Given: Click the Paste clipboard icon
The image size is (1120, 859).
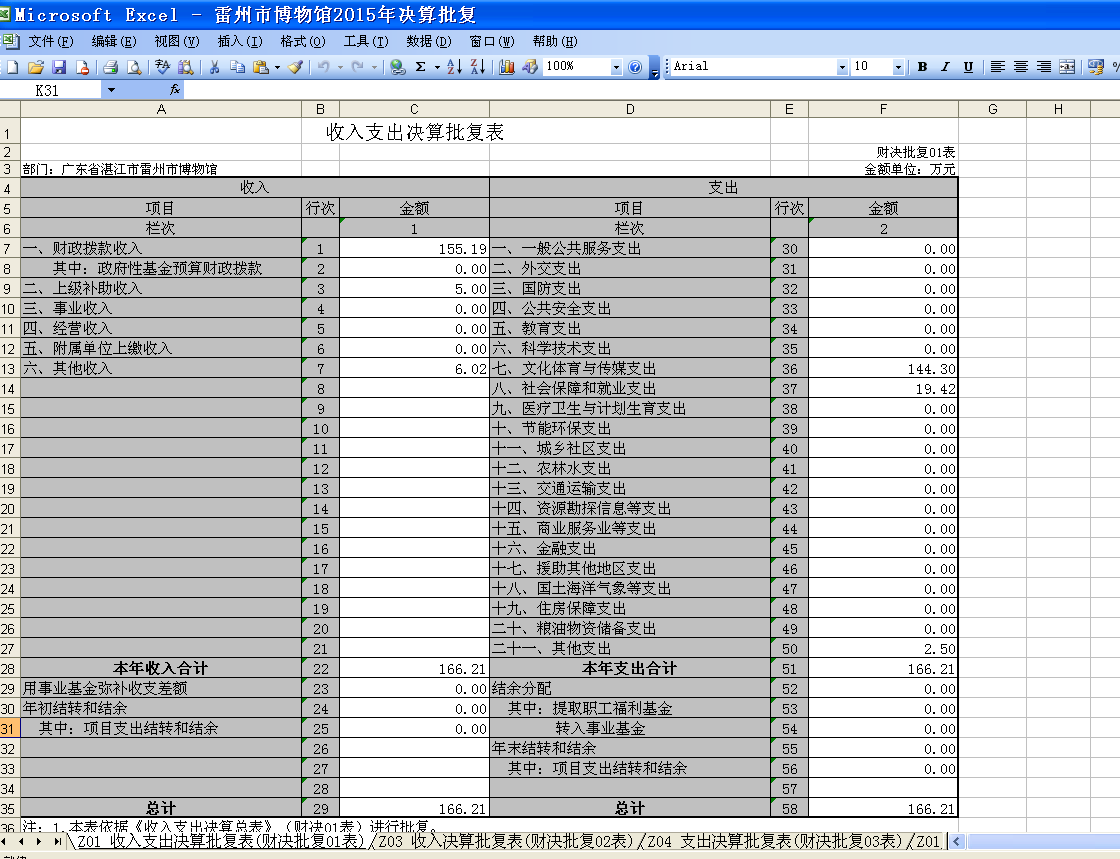Looking at the screenshot, I should (261, 67).
